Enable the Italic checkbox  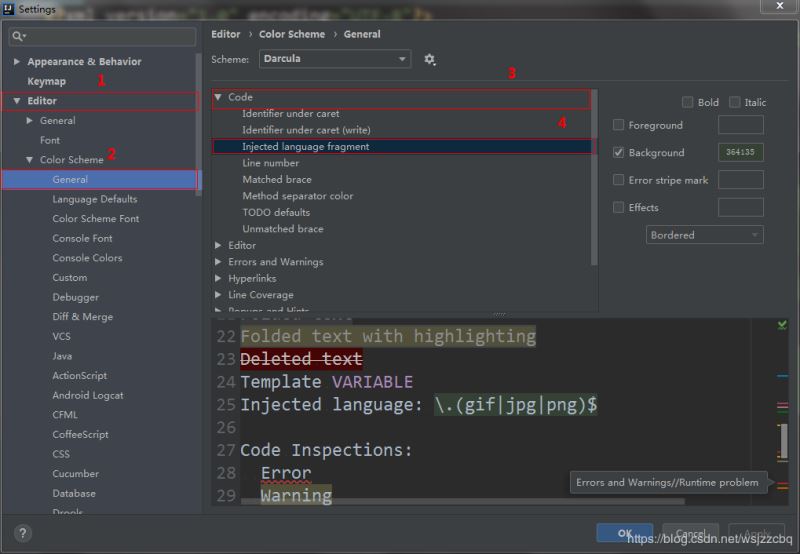point(735,102)
